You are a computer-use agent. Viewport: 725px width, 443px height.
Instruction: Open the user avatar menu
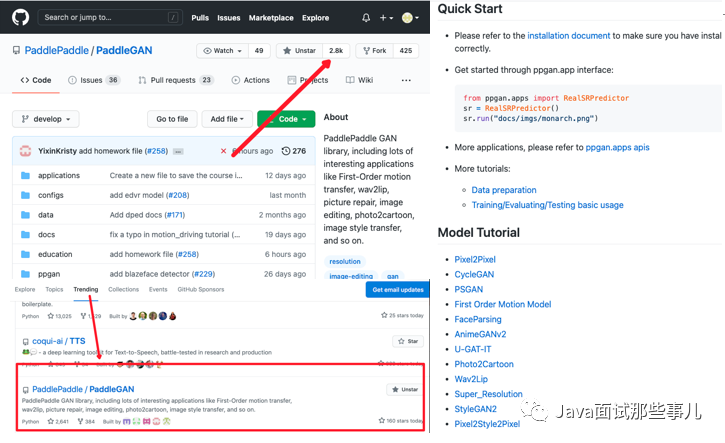410,18
